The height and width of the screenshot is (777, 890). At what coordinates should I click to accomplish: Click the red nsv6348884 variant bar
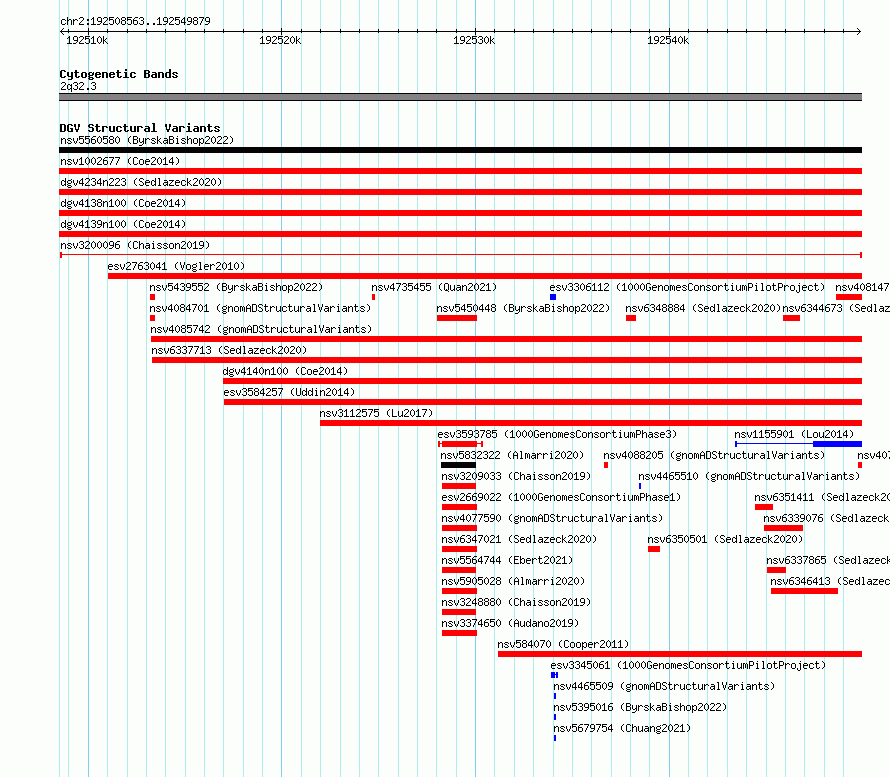tap(631, 318)
